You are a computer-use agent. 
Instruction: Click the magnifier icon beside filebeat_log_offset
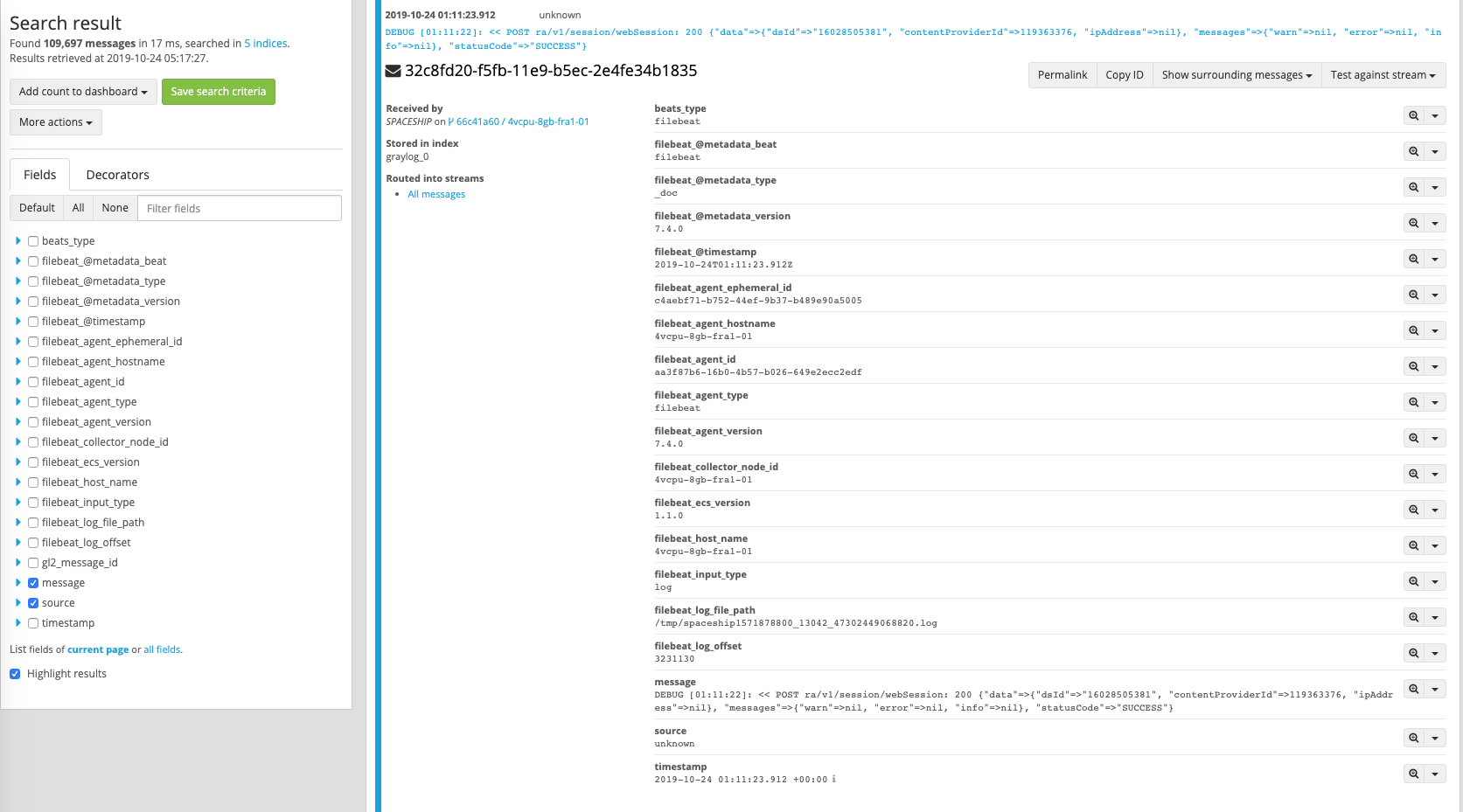1415,652
